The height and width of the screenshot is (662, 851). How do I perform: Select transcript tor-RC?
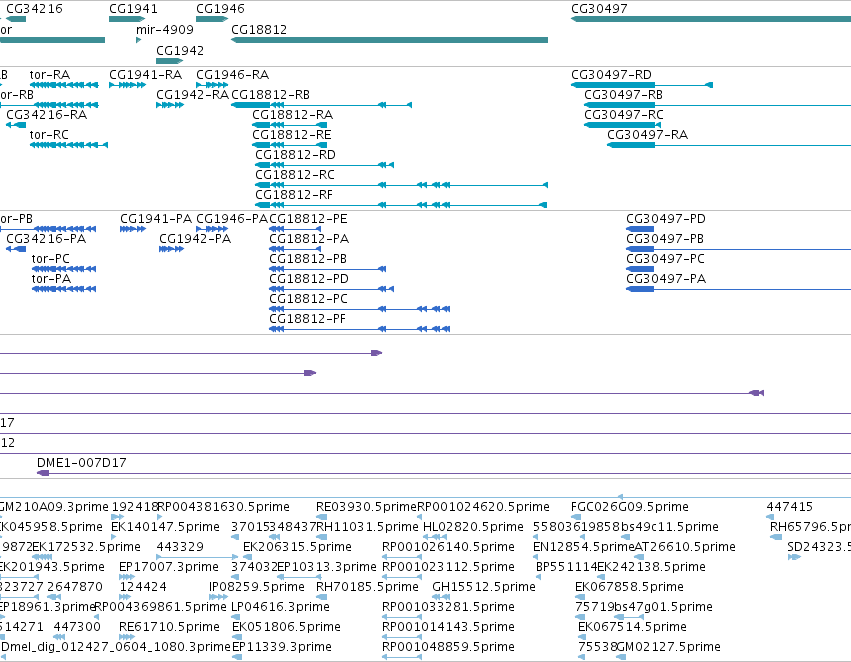[69, 145]
